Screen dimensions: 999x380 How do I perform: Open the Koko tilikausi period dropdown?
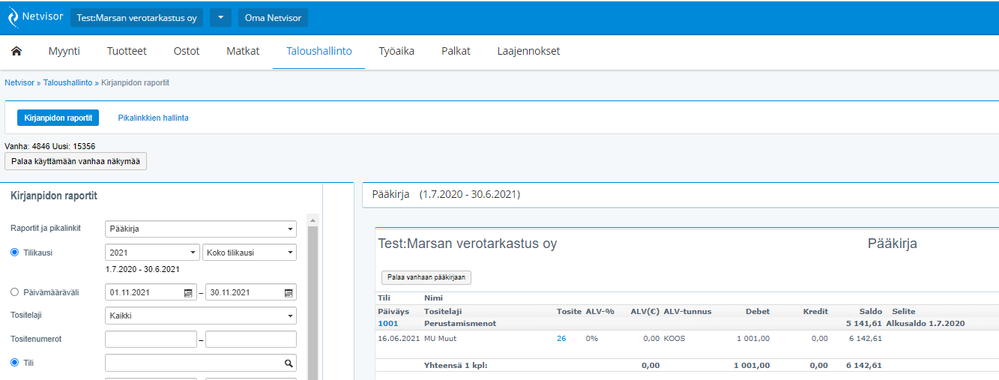[249, 252]
